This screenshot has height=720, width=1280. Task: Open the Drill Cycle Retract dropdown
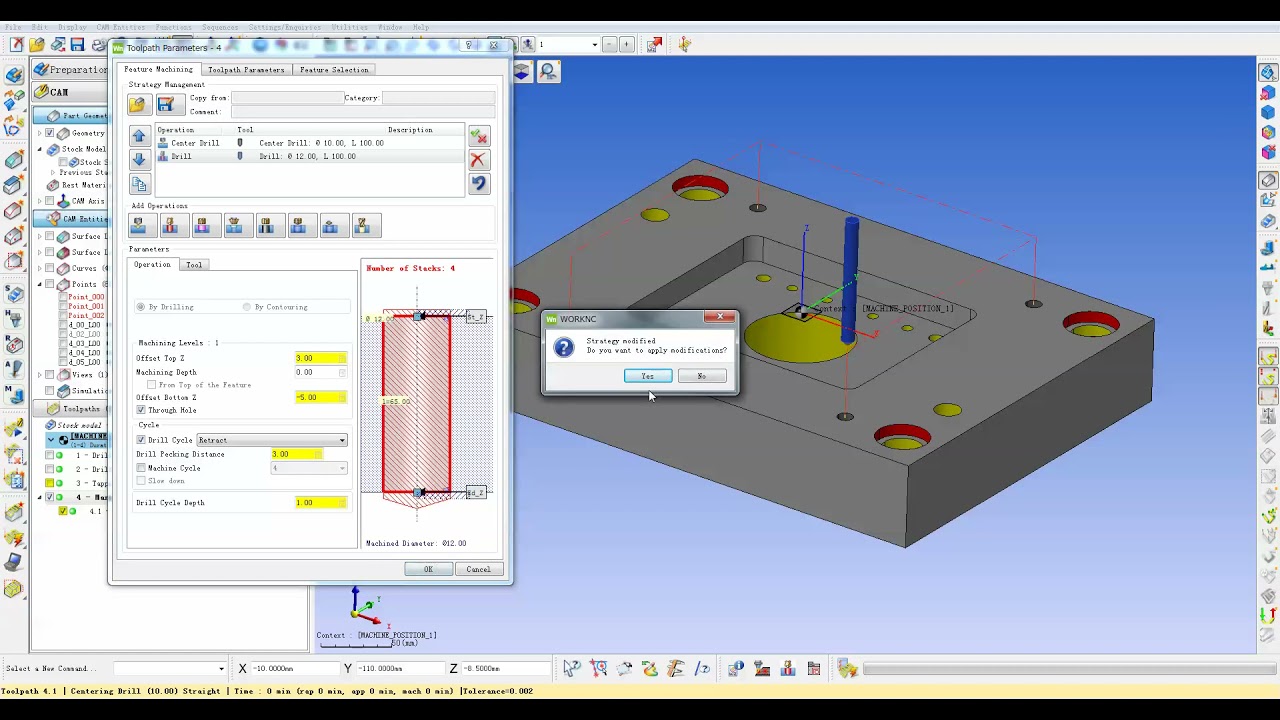pyautogui.click(x=272, y=440)
